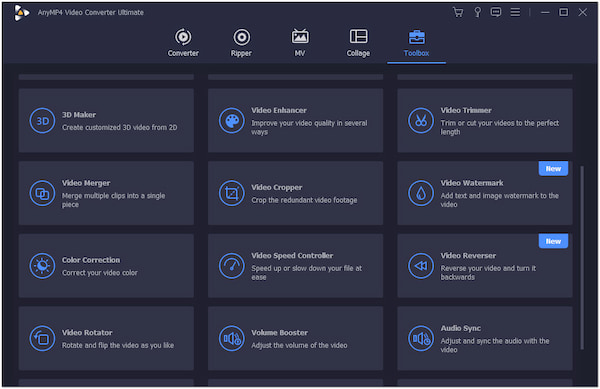Click "Crop the redundant video footage" description

click(x=304, y=200)
